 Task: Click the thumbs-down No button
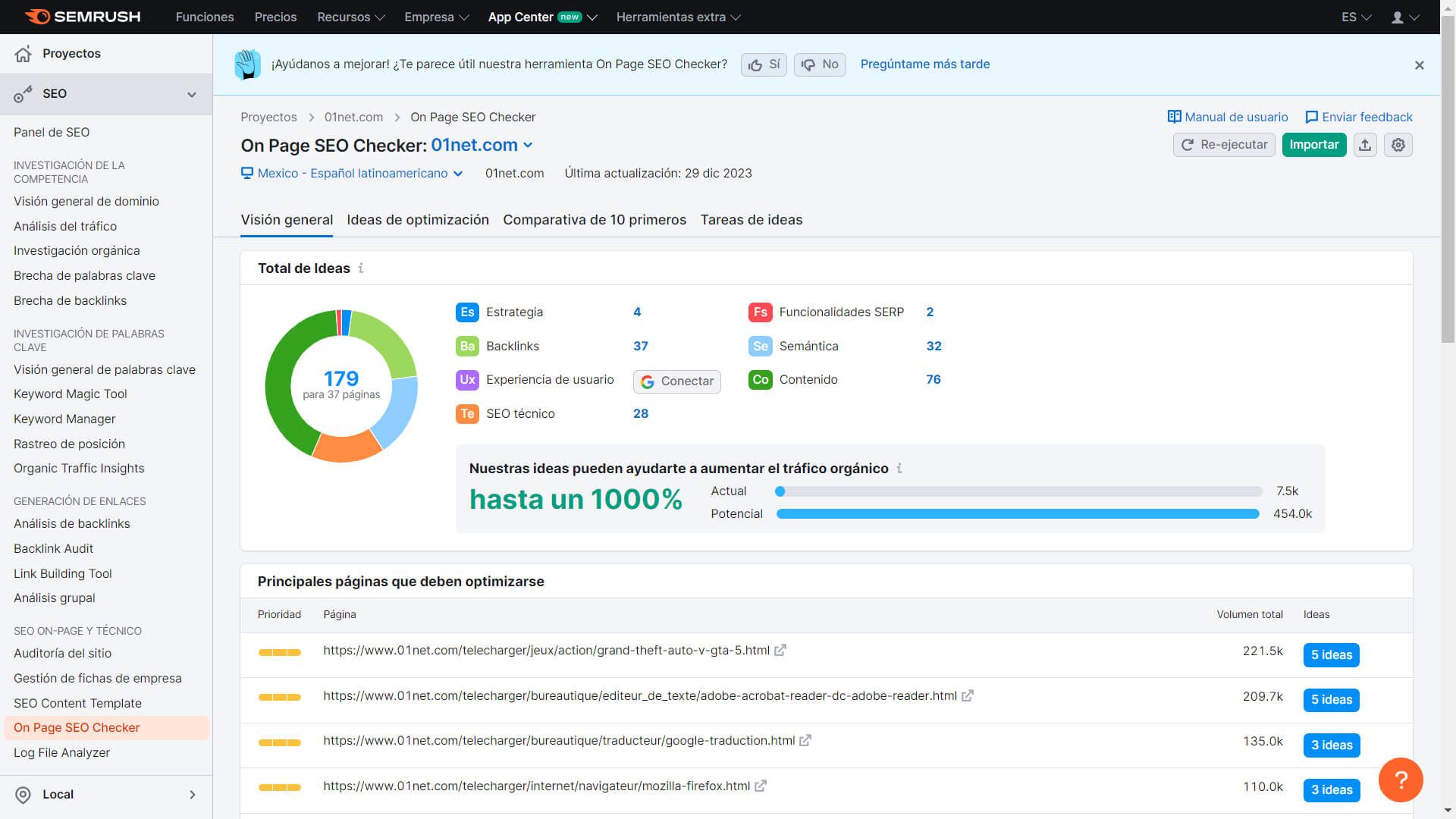[x=820, y=64]
